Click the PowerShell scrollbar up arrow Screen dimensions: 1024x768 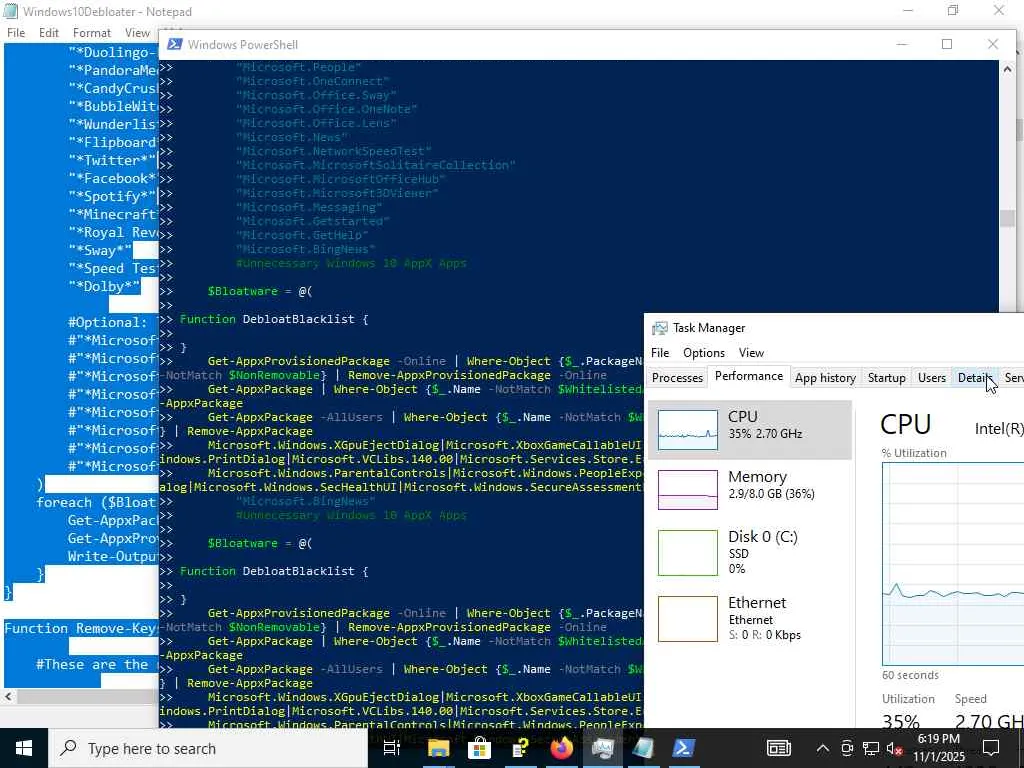pyautogui.click(x=1007, y=69)
